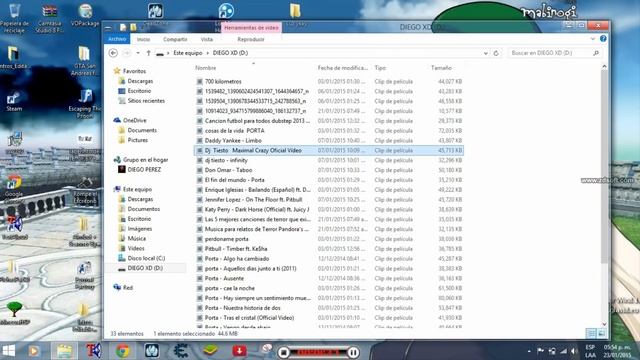Switch to Inicio ribbon tab
The height and width of the screenshot is (360, 640).
coord(143,39)
